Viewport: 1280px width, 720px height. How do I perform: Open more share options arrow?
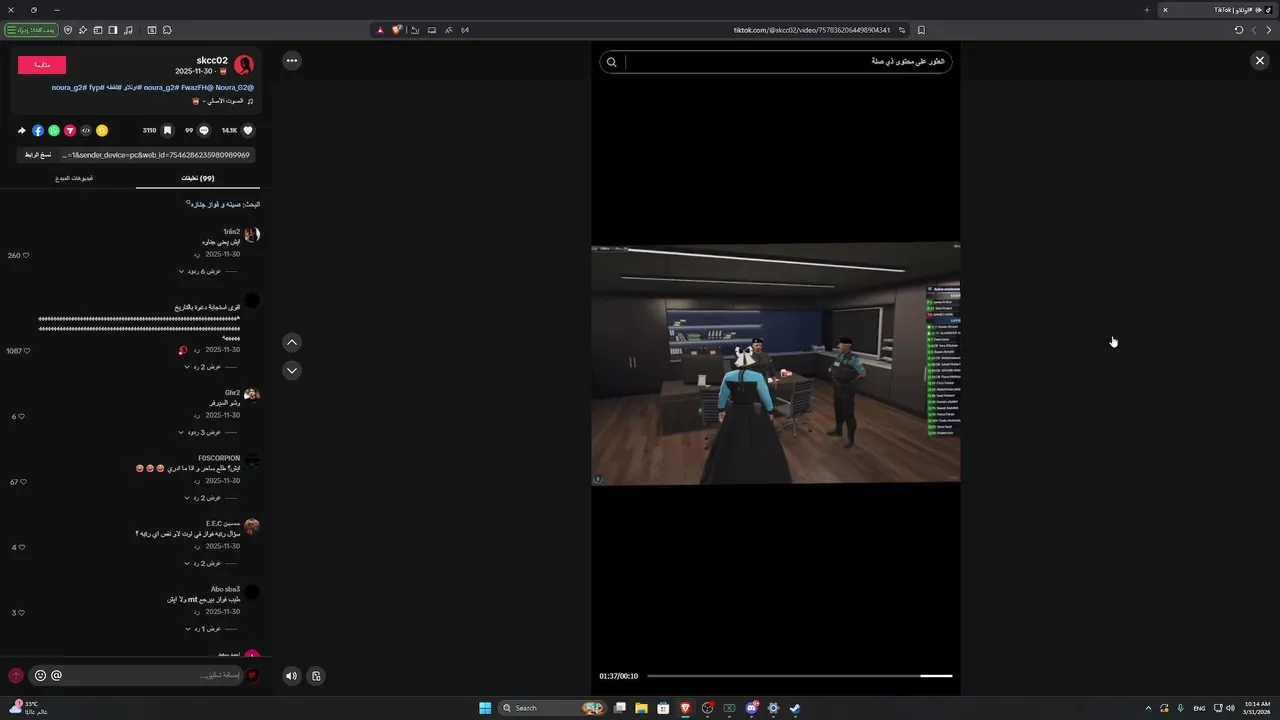click(21, 130)
